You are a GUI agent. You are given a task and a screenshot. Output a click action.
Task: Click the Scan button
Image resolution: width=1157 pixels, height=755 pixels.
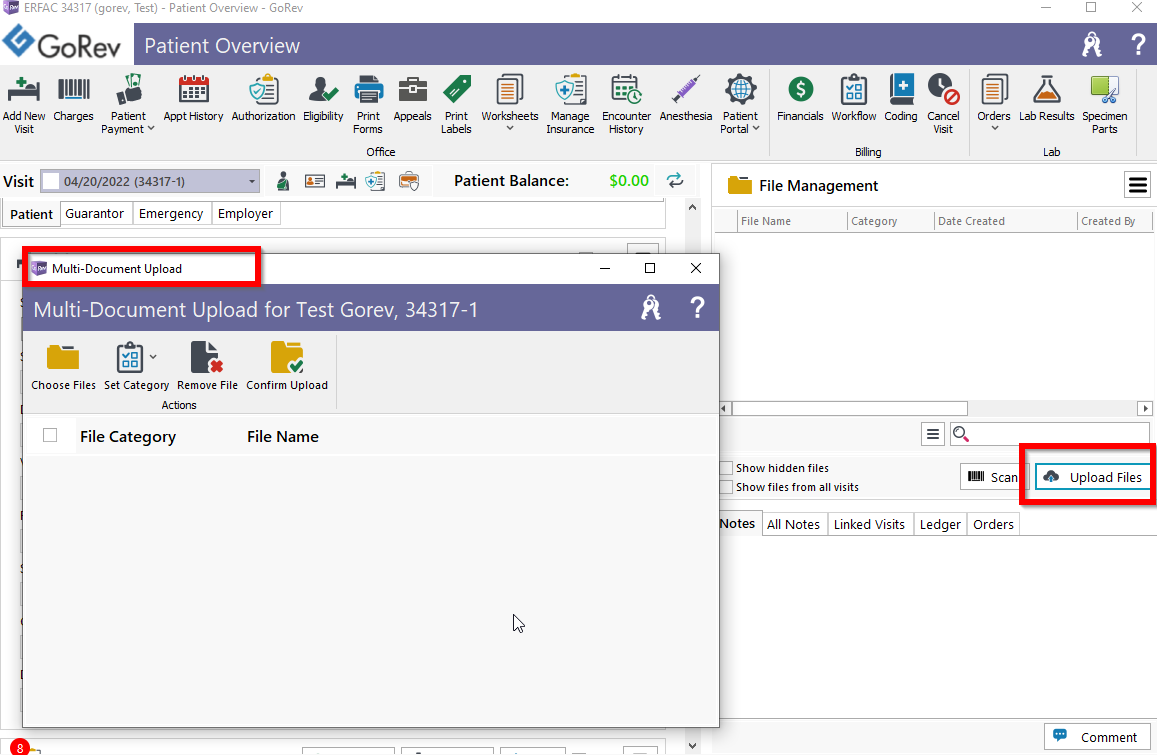(x=992, y=477)
